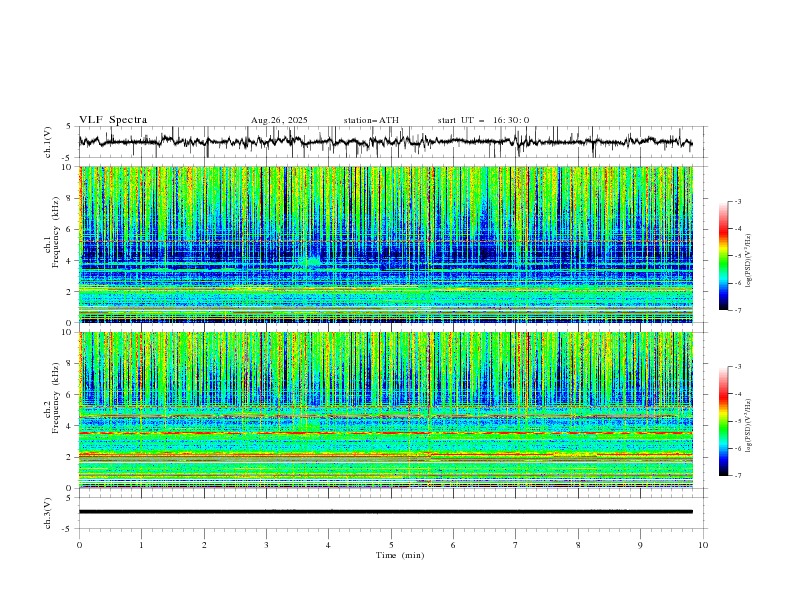The width and height of the screenshot is (792, 612).
Task: Click the "-7" label on lower color scale
Action: (x=737, y=476)
